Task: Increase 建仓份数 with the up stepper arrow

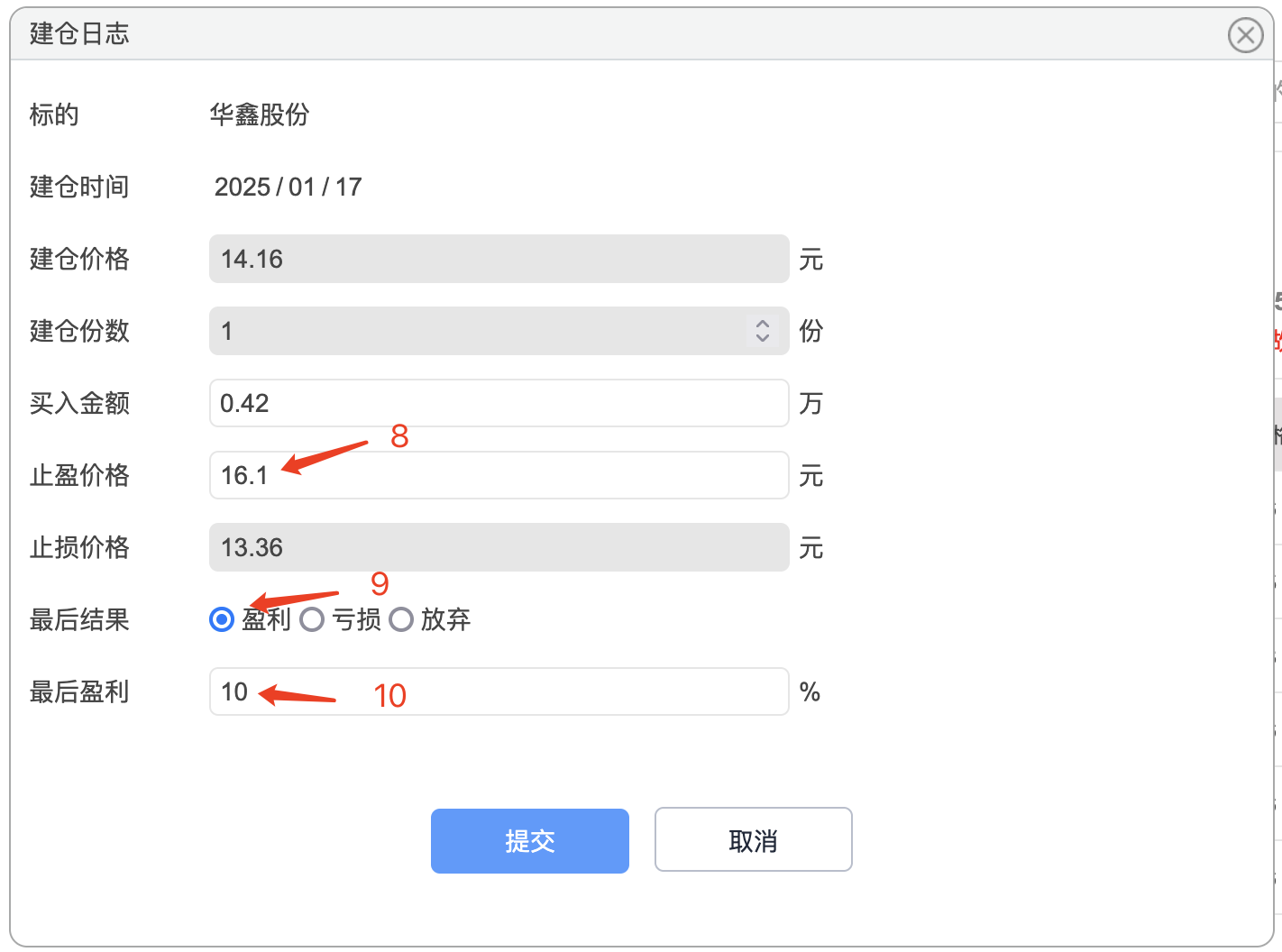Action: click(763, 324)
